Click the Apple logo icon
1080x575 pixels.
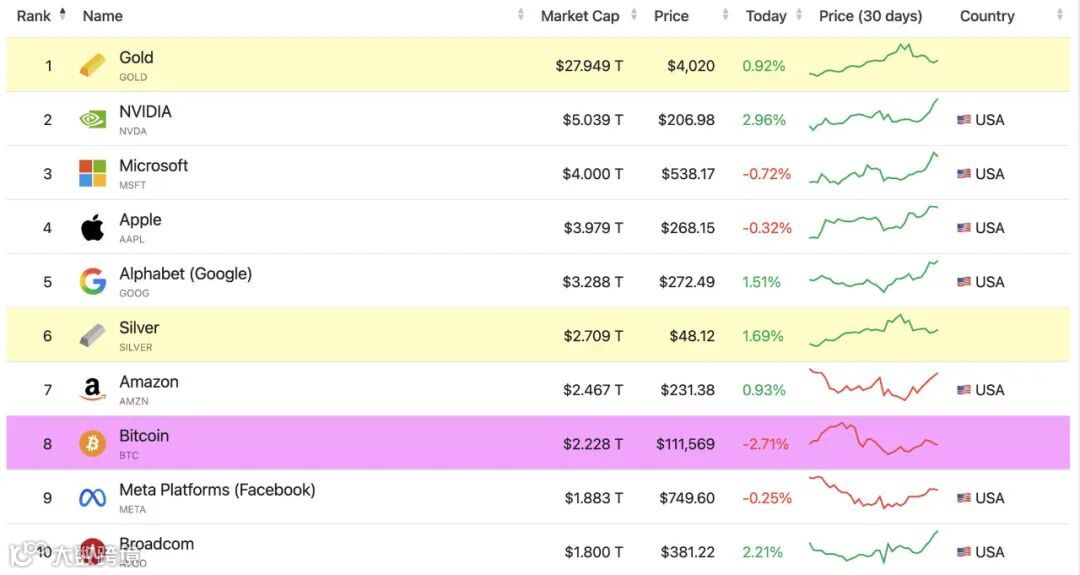click(x=93, y=228)
